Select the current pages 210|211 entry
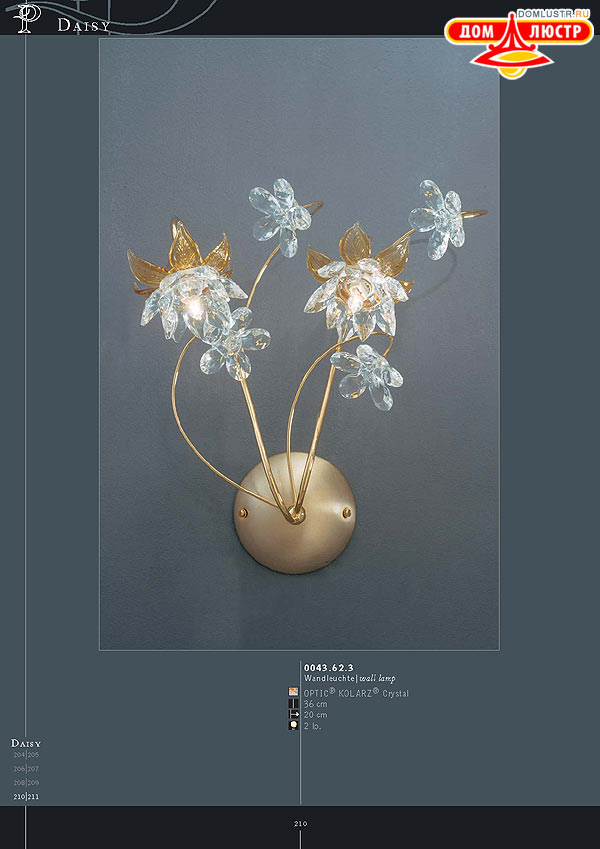Screen dimensions: 600x849 (26, 796)
